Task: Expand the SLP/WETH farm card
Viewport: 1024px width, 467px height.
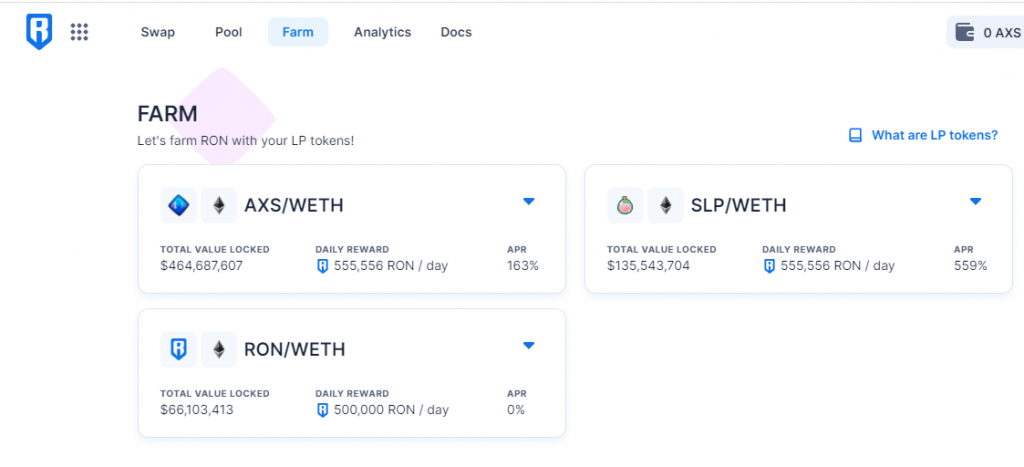Action: click(x=976, y=201)
